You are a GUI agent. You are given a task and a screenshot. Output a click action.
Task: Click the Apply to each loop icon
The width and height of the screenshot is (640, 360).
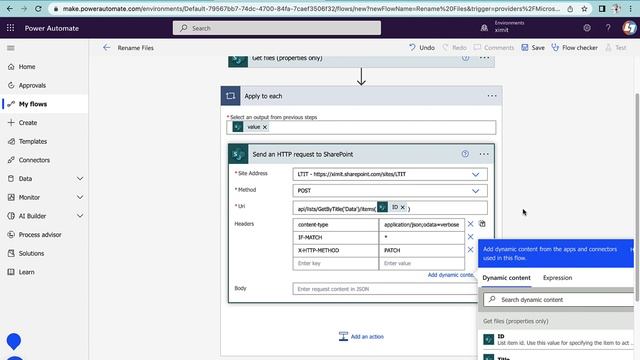[231, 96]
